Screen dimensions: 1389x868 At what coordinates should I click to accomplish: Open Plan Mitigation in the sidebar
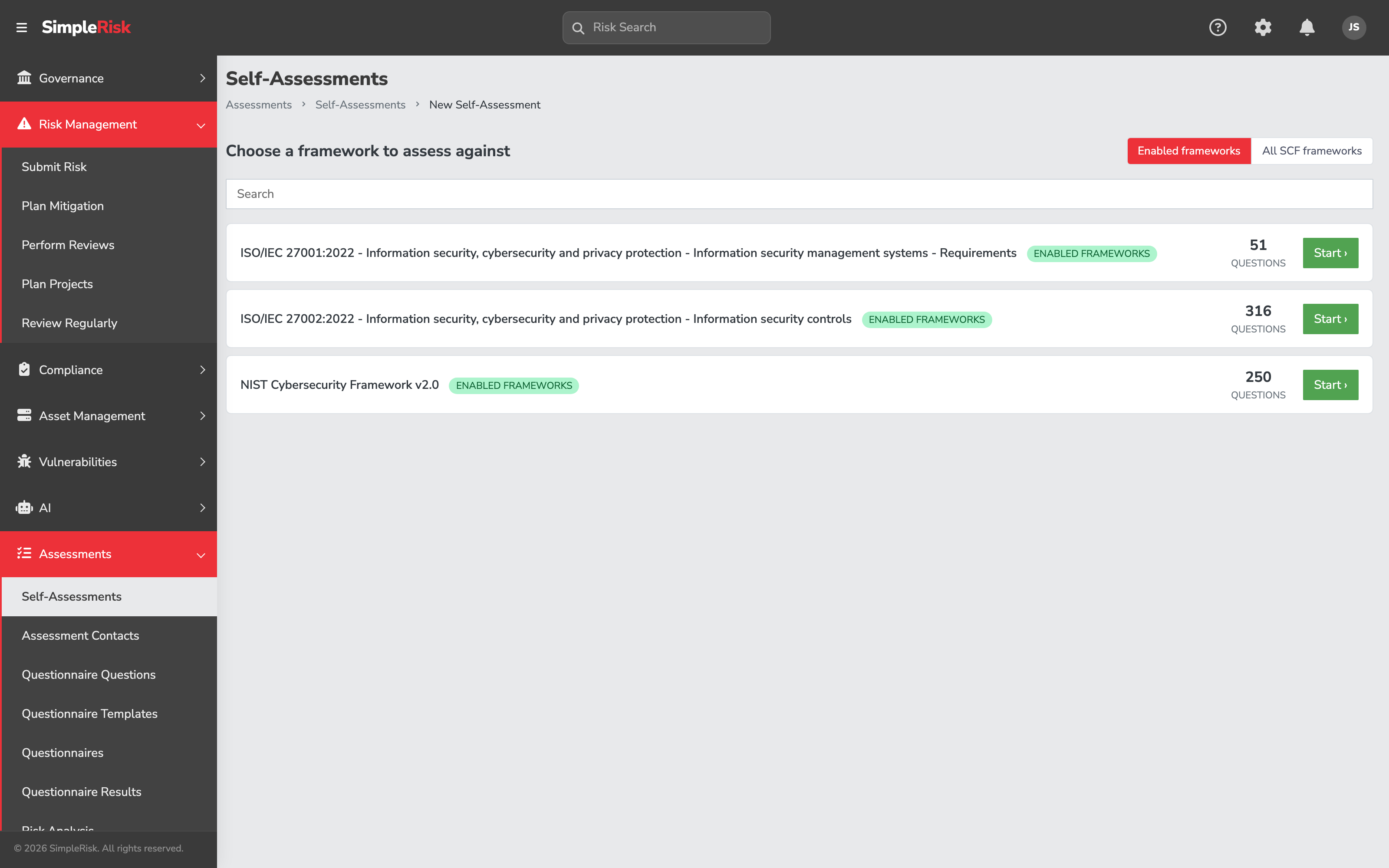pyautogui.click(x=109, y=206)
